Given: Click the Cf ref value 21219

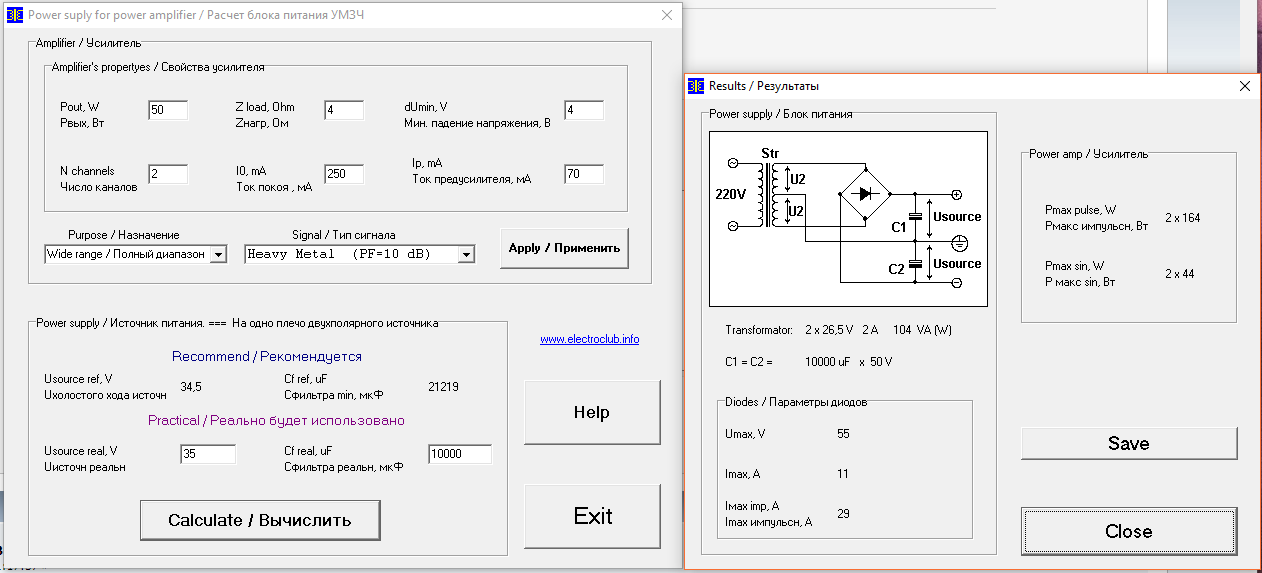Looking at the screenshot, I should coord(443,386).
